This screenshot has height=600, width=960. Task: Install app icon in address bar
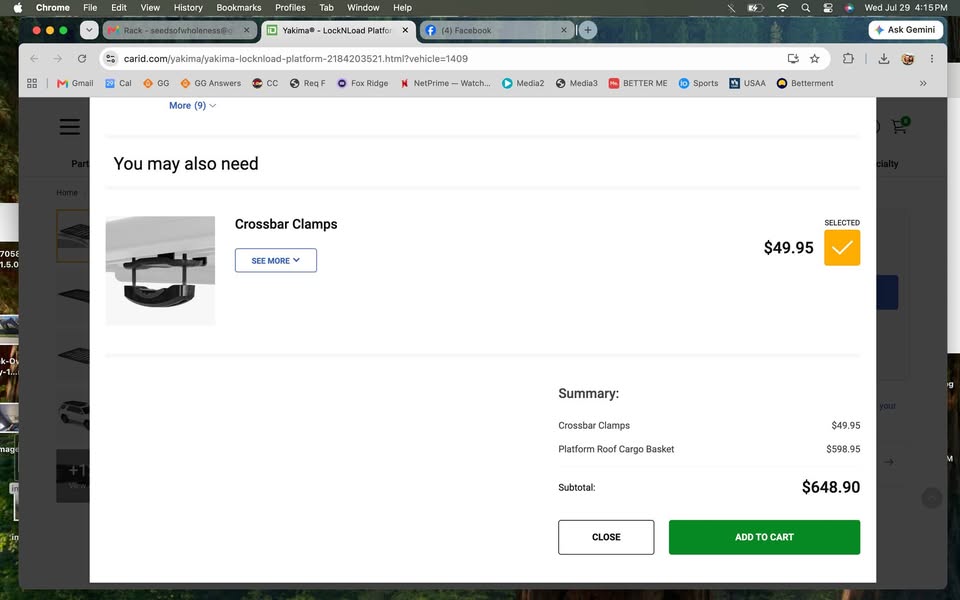pos(793,59)
